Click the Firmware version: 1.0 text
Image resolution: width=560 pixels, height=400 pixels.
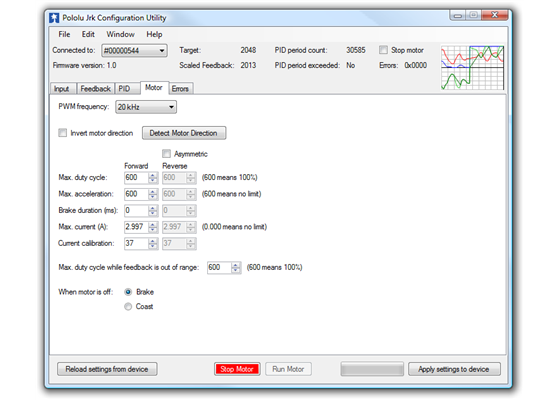coord(85,65)
